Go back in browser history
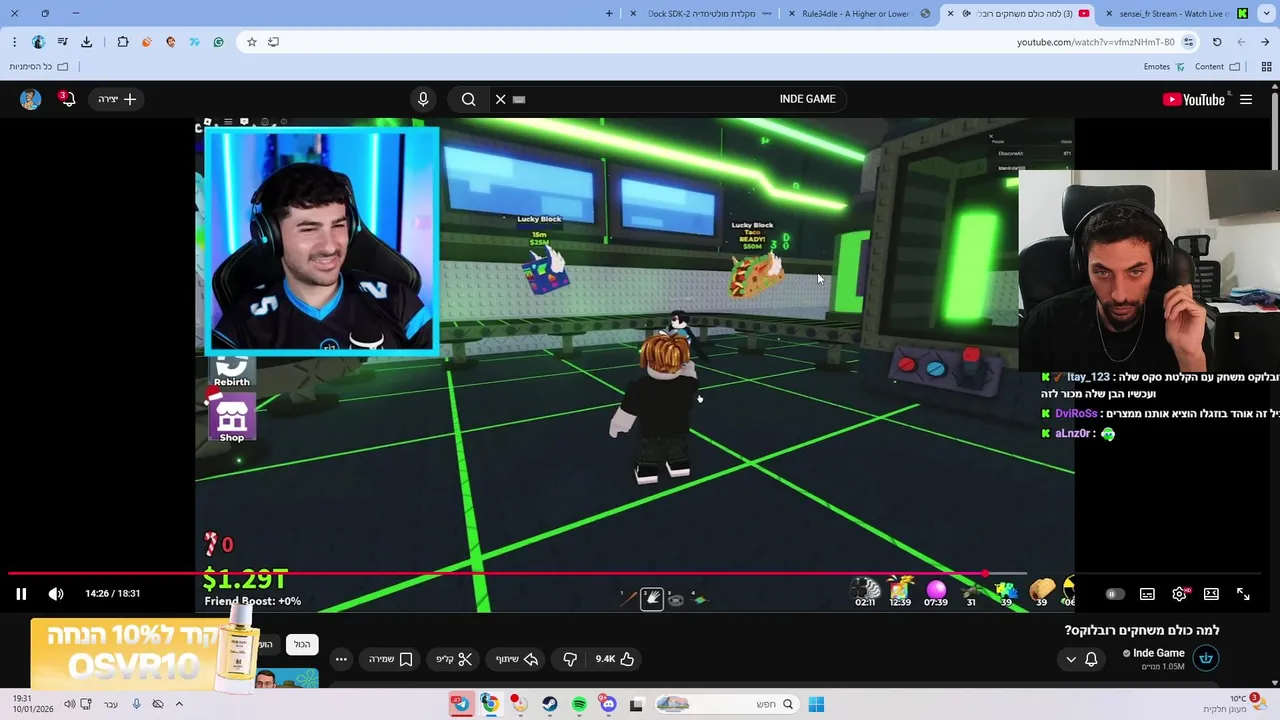This screenshot has width=1280, height=720. tap(1265, 42)
